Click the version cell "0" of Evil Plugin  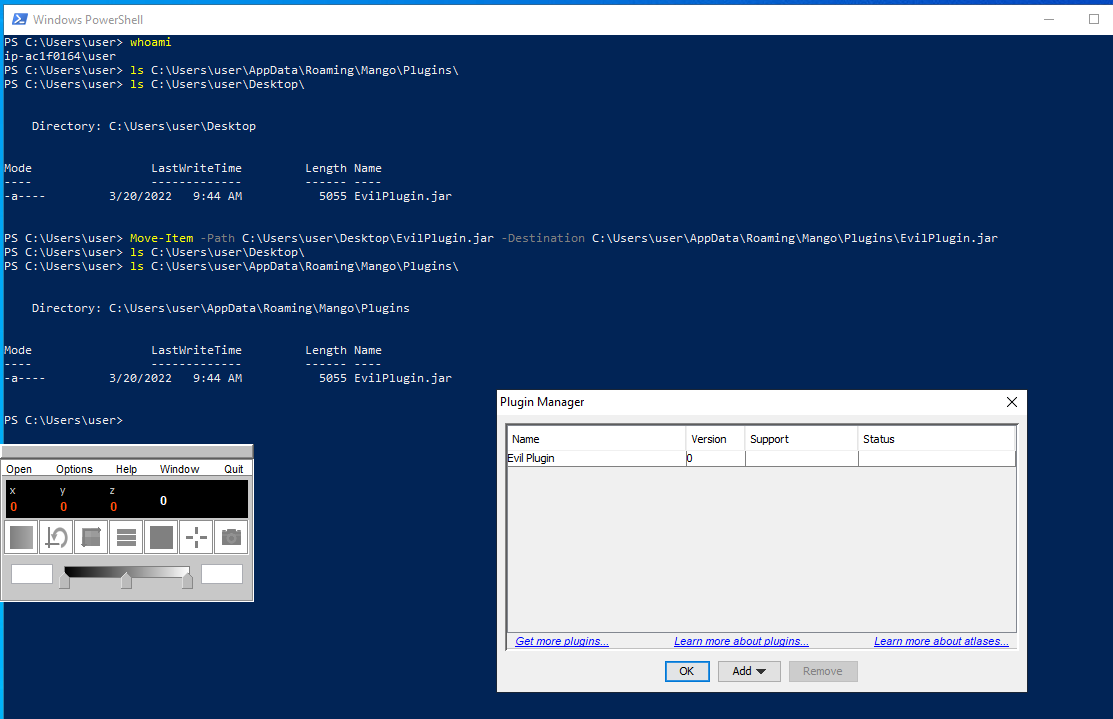716,459
